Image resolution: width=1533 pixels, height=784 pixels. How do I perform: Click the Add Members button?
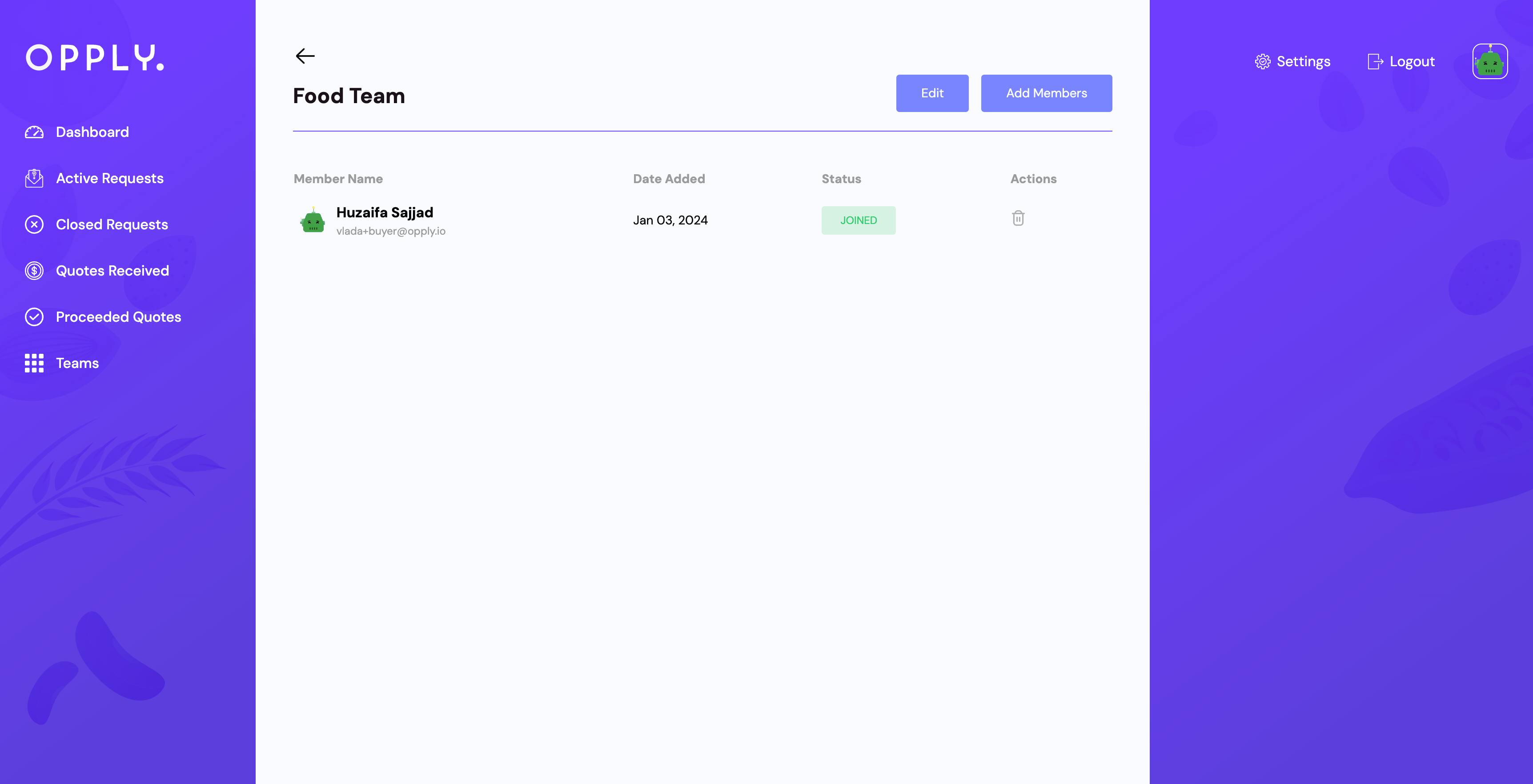pos(1047,93)
